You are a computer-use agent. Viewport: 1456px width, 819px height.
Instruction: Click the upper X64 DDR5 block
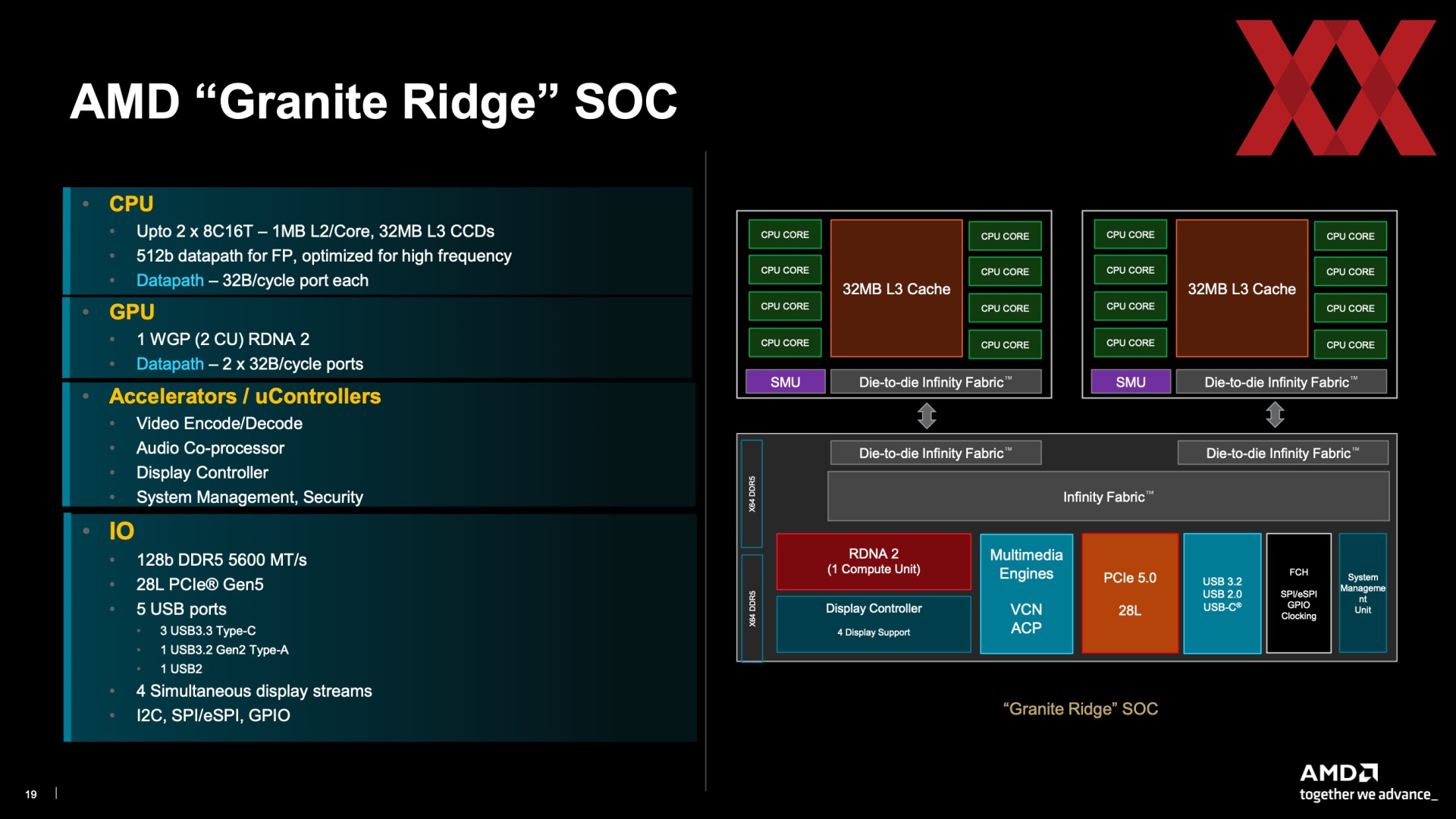[x=752, y=494]
